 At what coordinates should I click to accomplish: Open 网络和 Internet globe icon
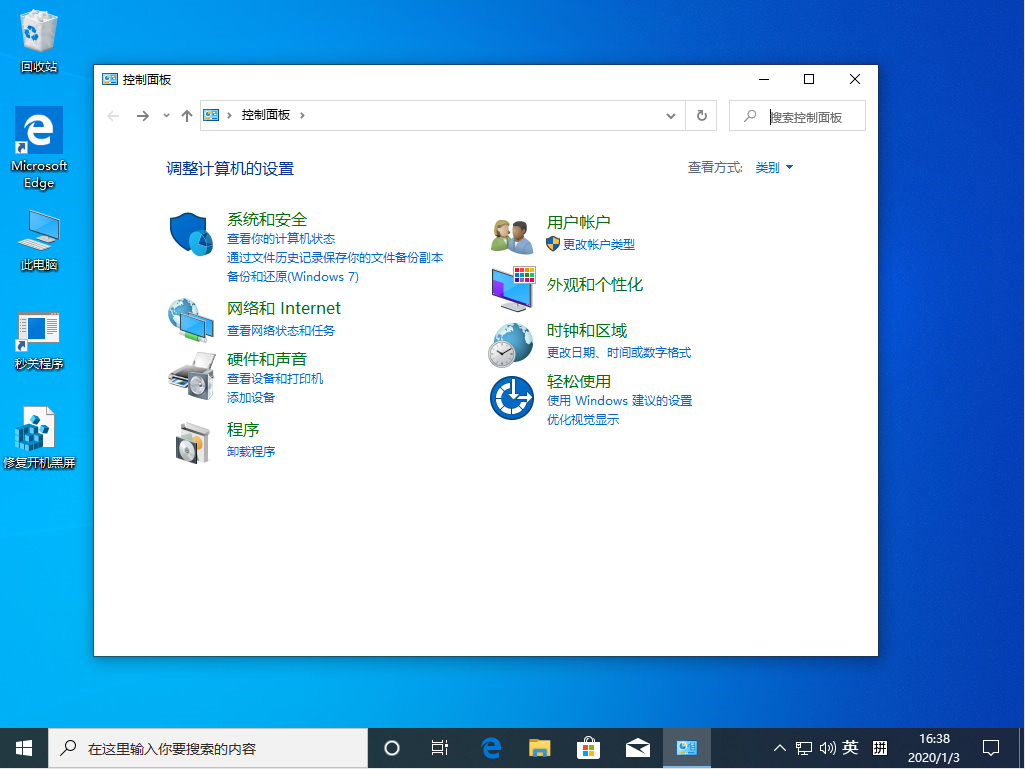(191, 318)
